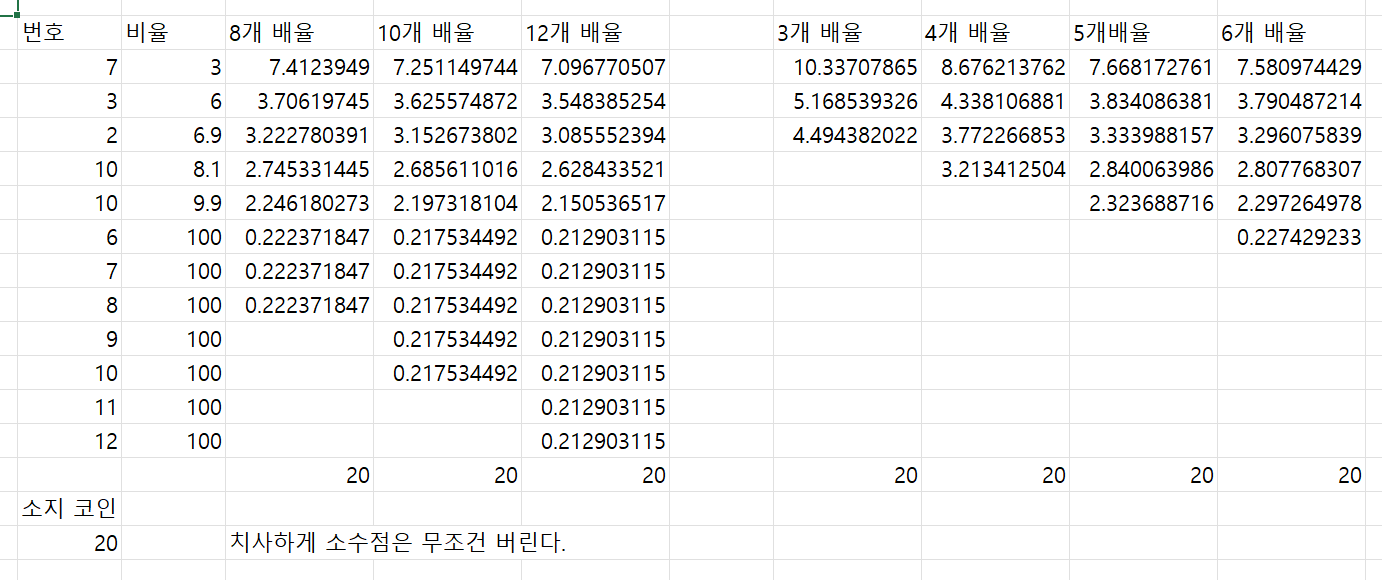Pick the cell showing 3.70619745
Image resolution: width=1382 pixels, height=580 pixels.
pos(300,102)
